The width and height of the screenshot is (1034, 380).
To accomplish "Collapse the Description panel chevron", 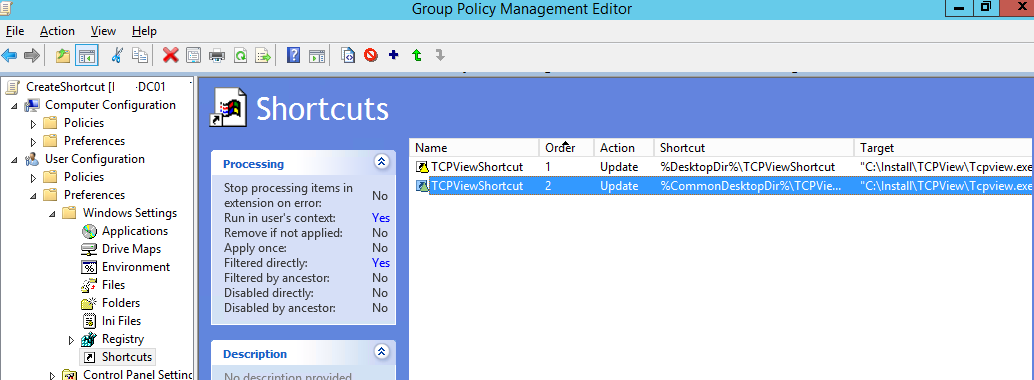I will tap(381, 352).
